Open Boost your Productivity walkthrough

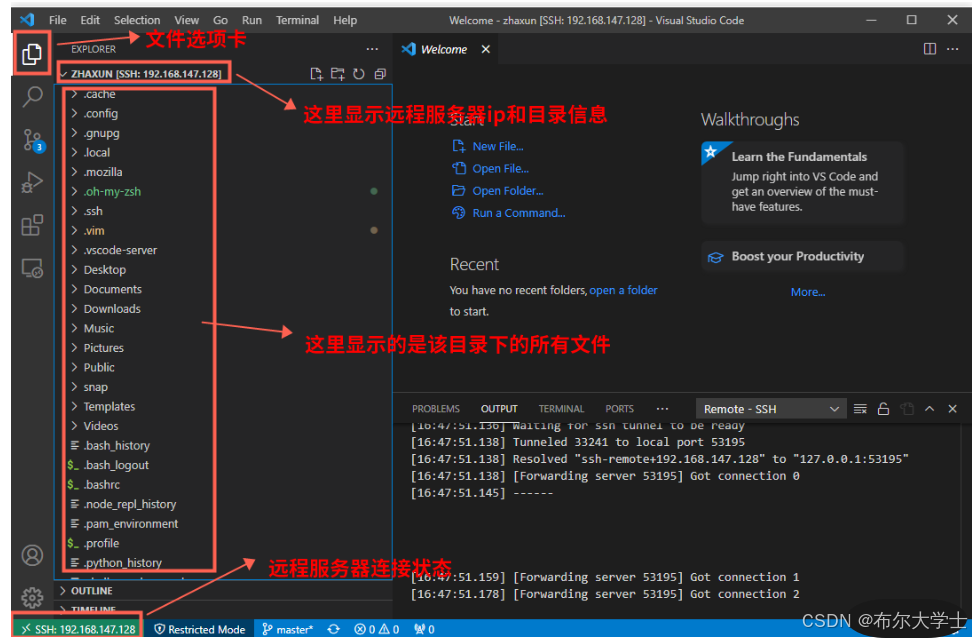(803, 257)
